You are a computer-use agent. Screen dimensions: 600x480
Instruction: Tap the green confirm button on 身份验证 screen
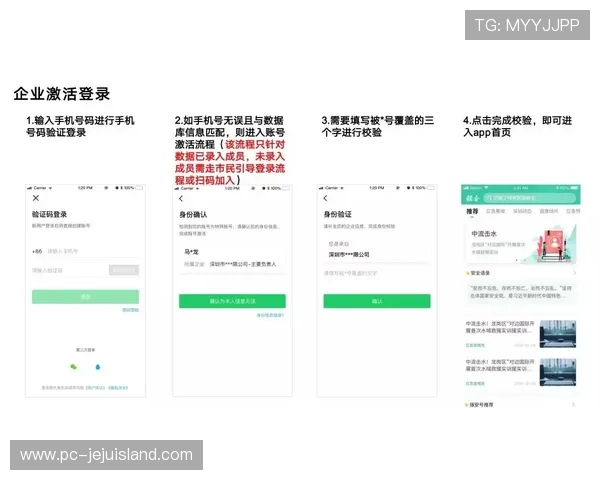[377, 301]
